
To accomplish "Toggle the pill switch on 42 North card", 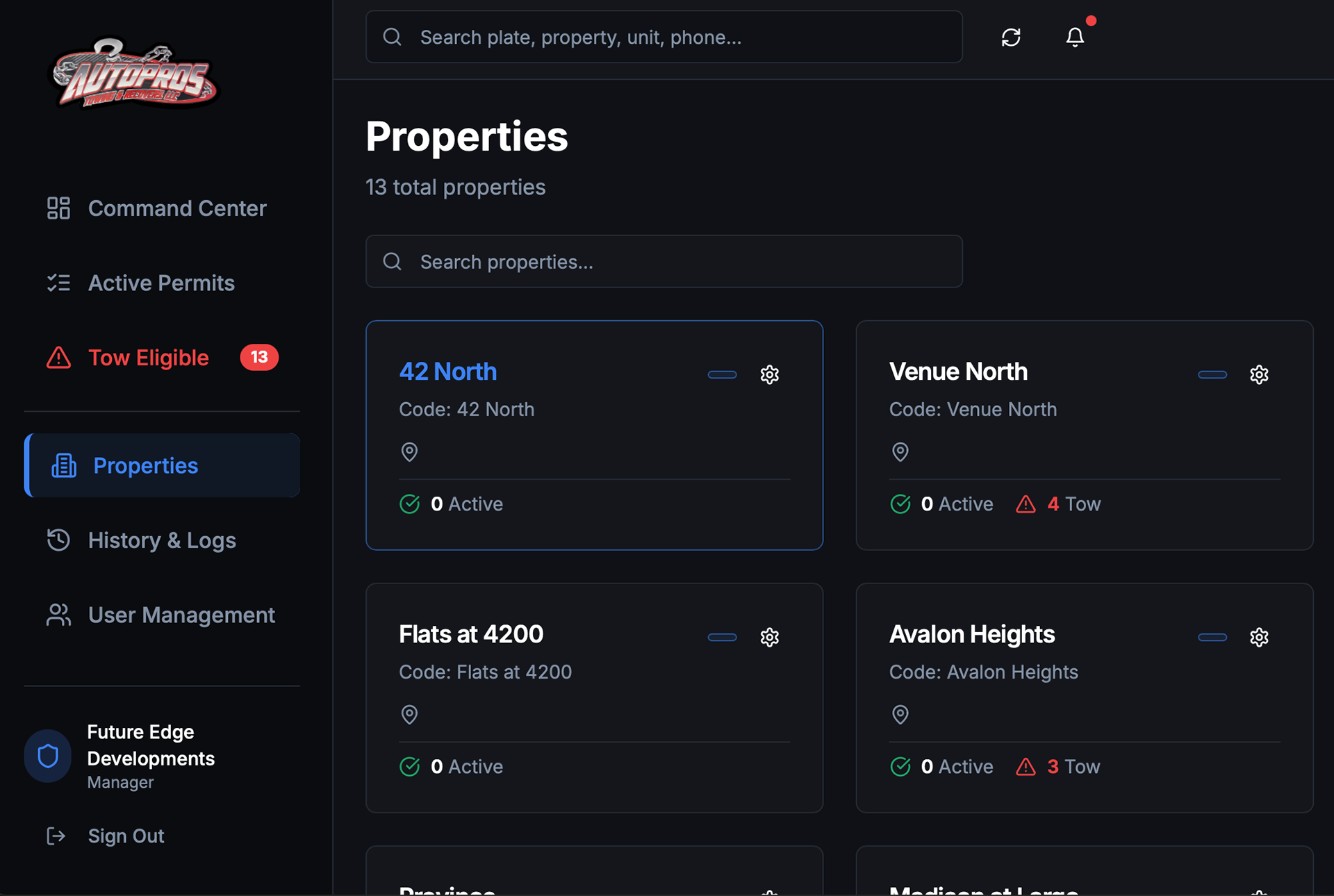I will click(x=722, y=375).
